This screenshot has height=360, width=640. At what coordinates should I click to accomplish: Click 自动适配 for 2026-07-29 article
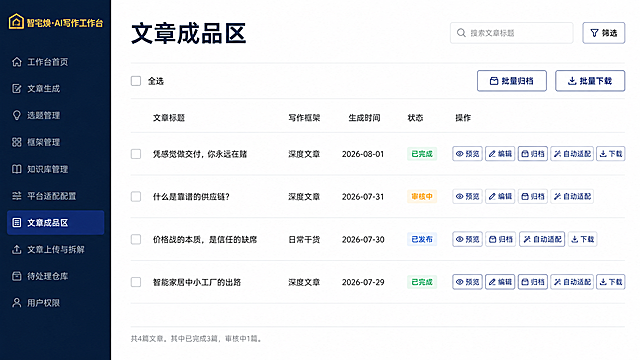(x=572, y=282)
